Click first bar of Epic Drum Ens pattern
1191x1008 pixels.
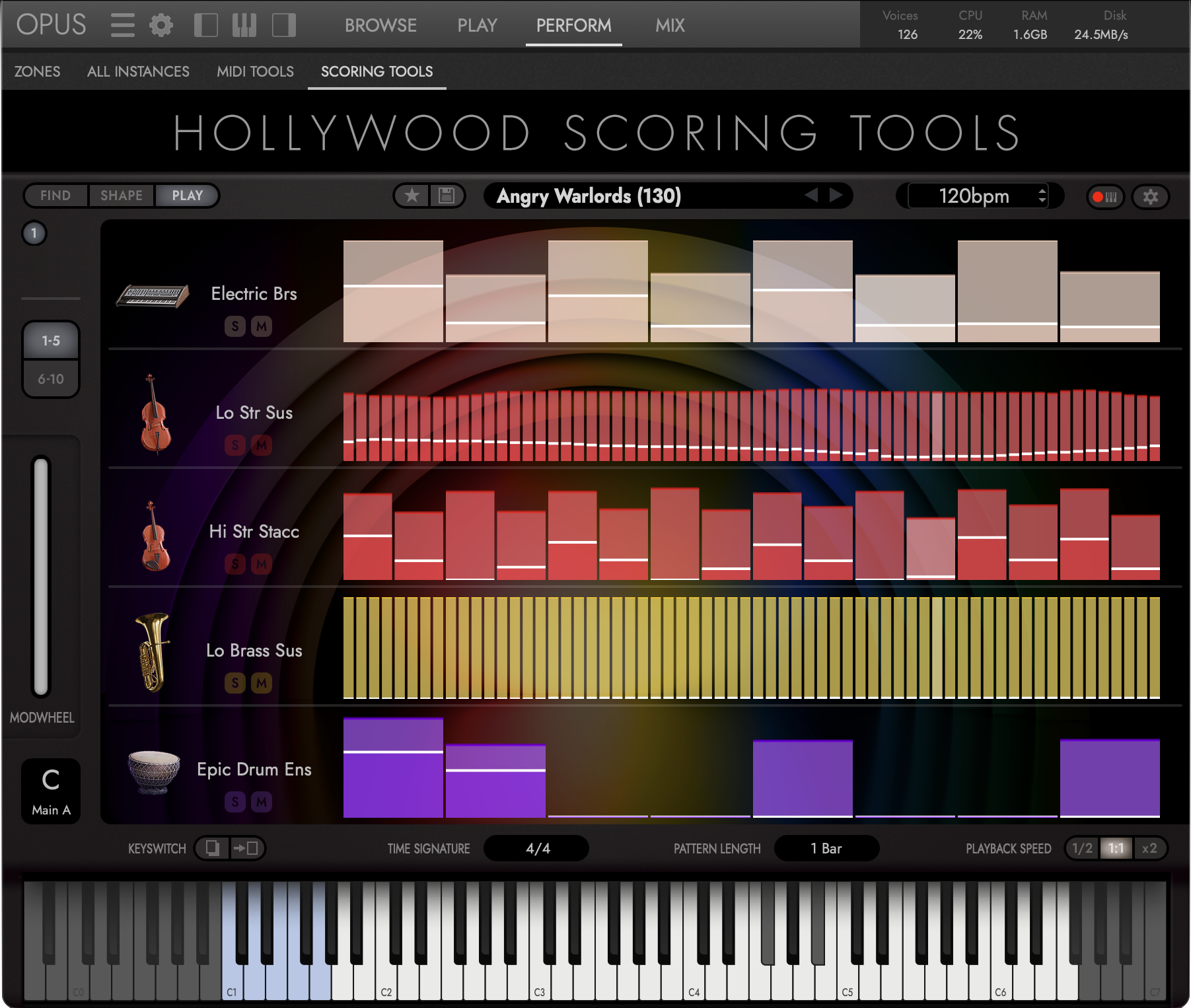pos(393,768)
